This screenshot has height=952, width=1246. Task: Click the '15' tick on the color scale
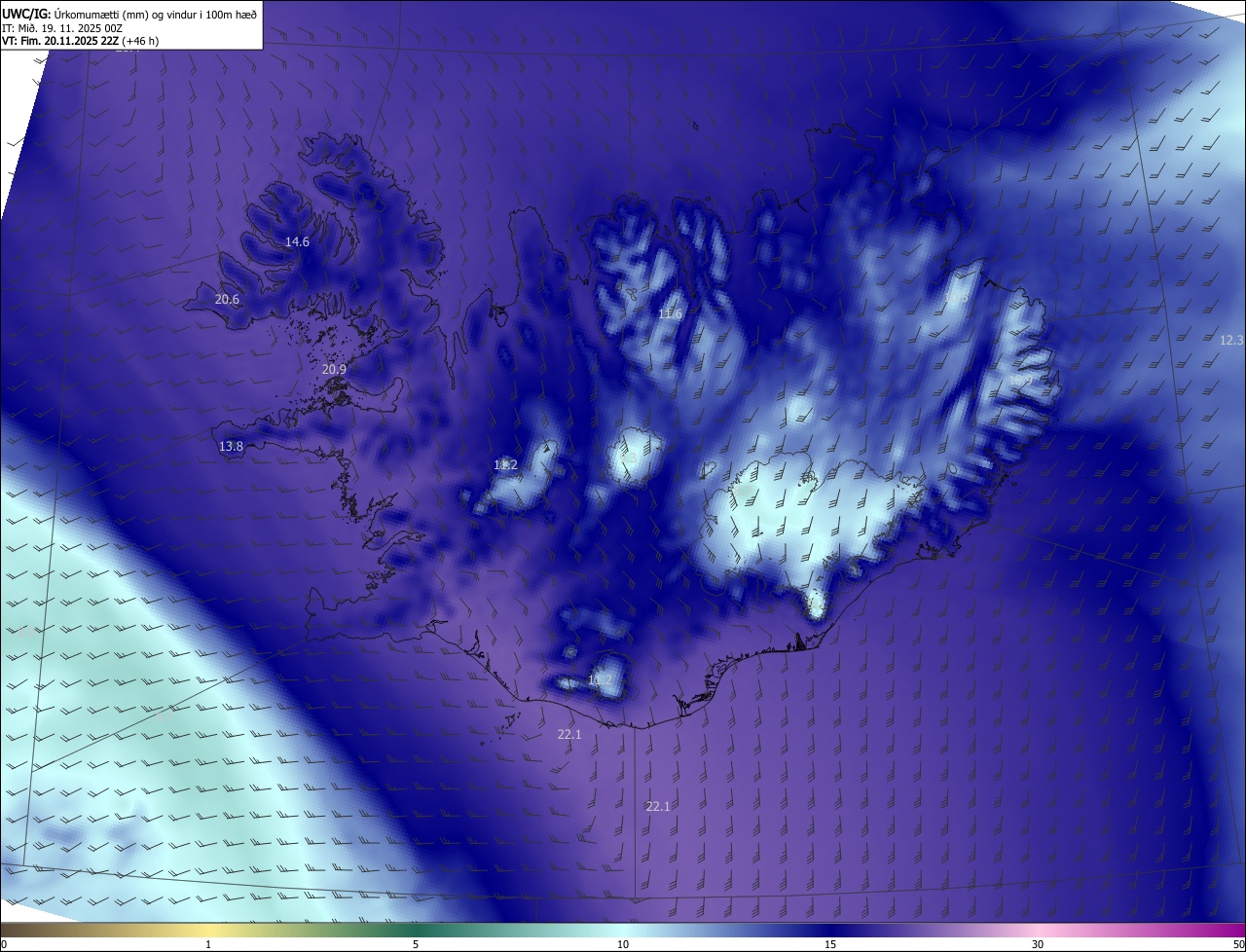(x=830, y=945)
